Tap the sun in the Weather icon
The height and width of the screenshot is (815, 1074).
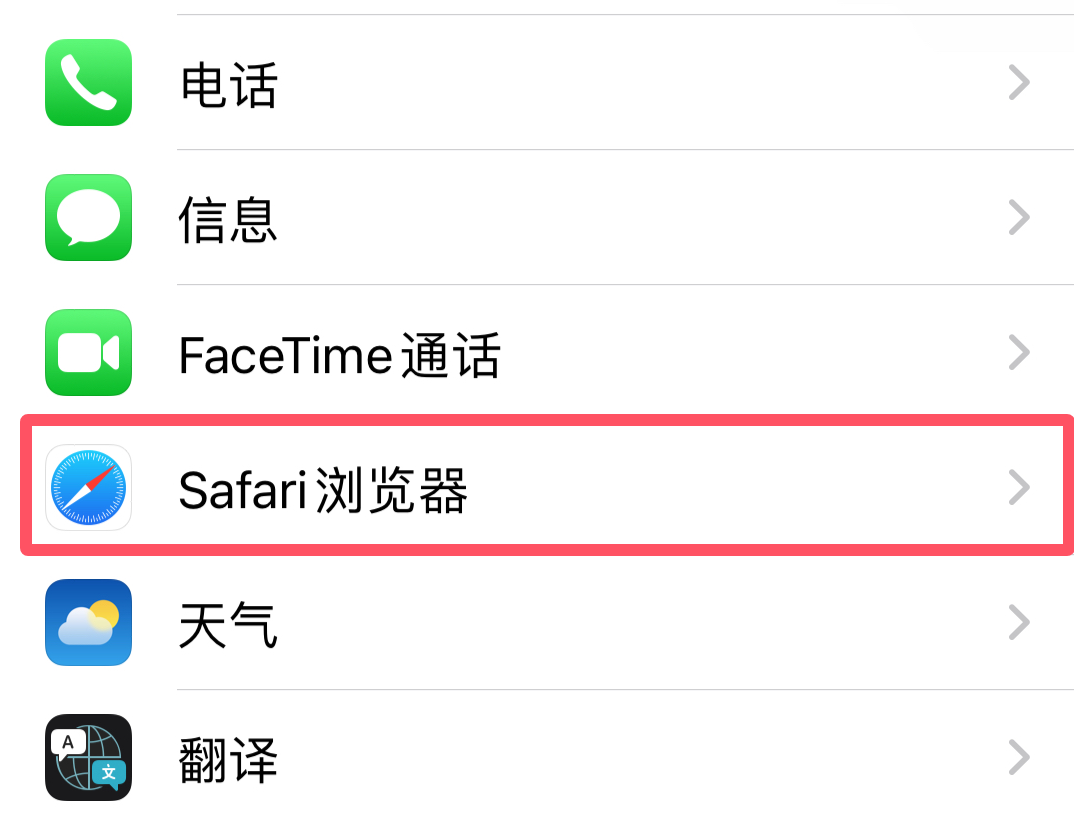coord(104,613)
